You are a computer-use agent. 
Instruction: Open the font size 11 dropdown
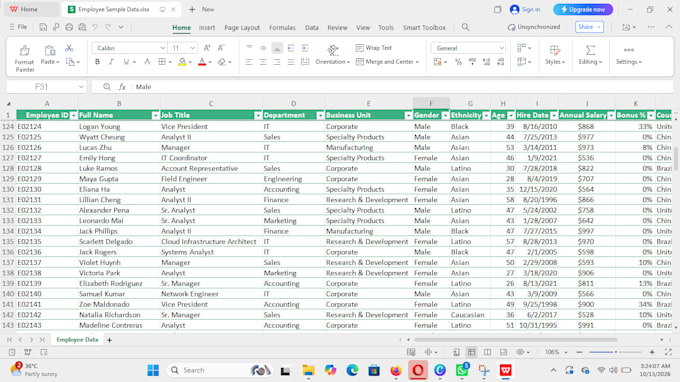192,48
